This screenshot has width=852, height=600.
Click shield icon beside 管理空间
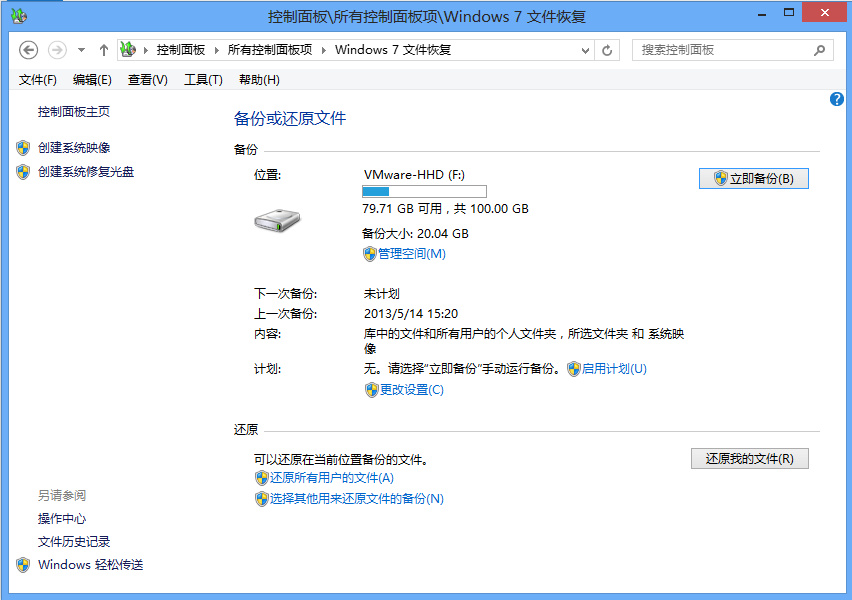pos(369,254)
